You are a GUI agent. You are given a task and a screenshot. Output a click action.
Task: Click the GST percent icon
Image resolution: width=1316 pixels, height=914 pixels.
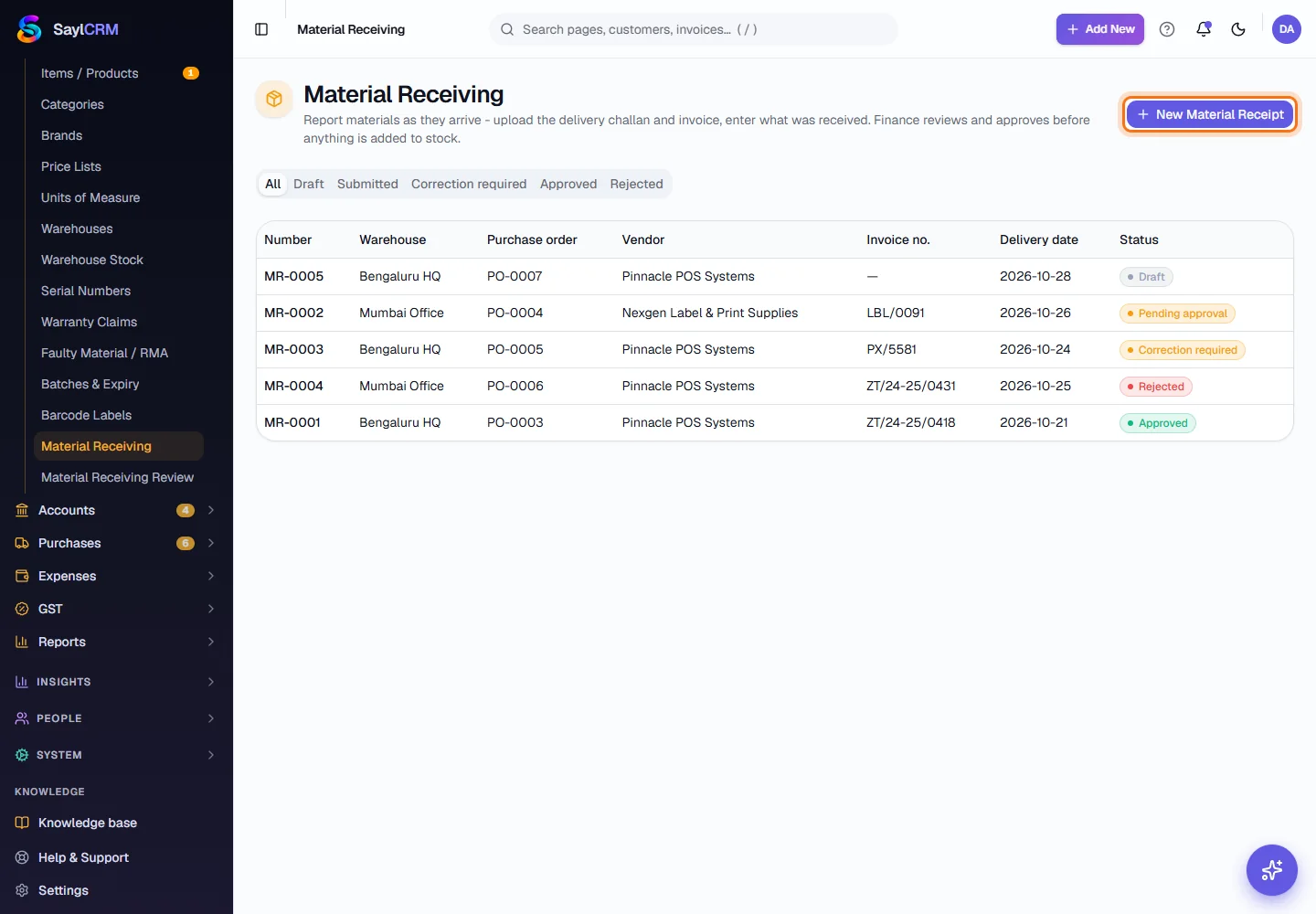pyautogui.click(x=22, y=609)
